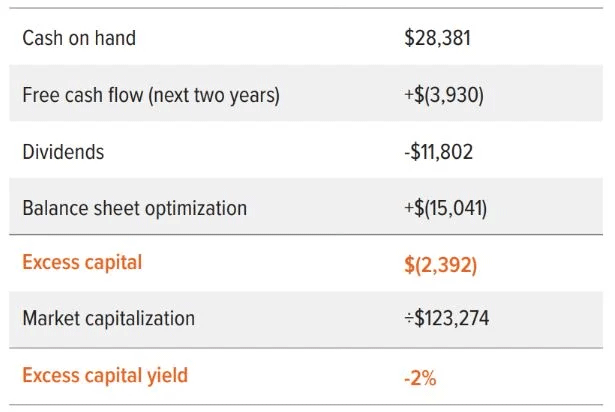Click the orange Excess capital yield heading

coord(104,376)
